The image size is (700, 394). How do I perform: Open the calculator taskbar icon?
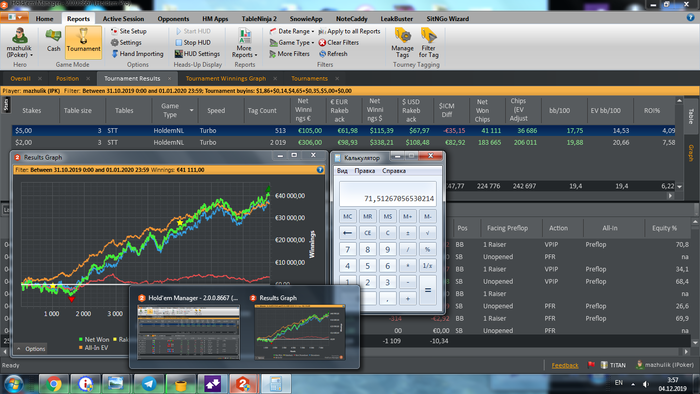pos(275,384)
